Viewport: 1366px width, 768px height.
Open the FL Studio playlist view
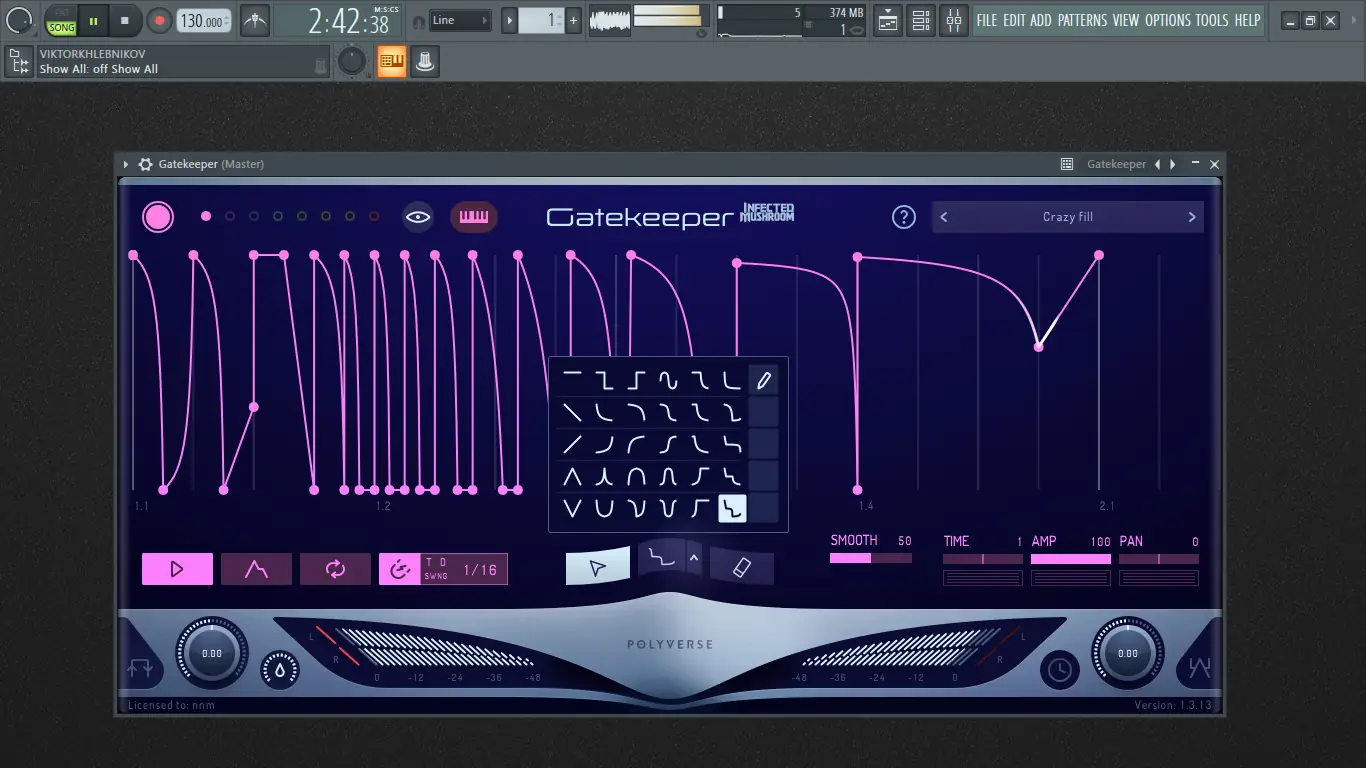(887, 20)
